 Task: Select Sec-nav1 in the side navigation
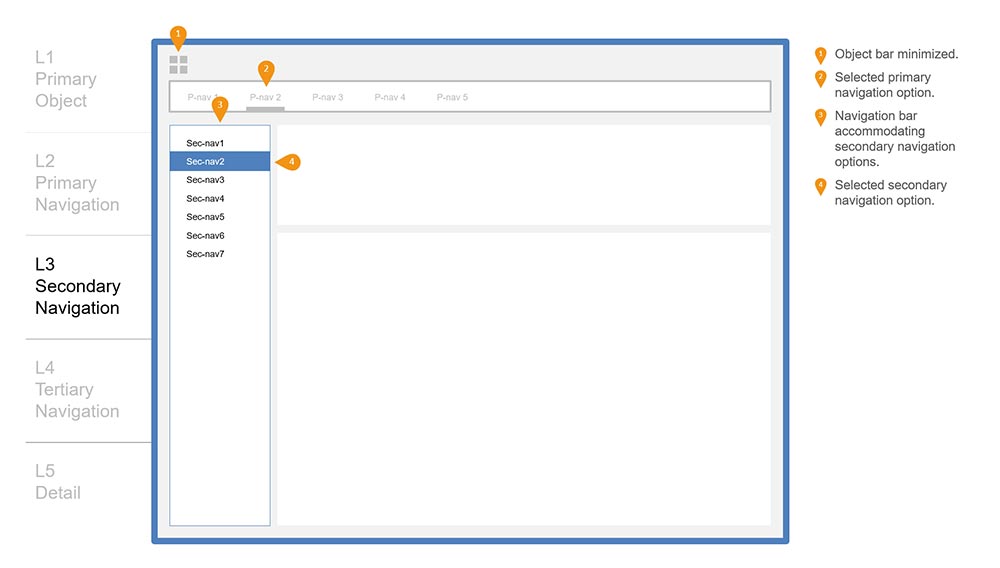click(x=205, y=143)
